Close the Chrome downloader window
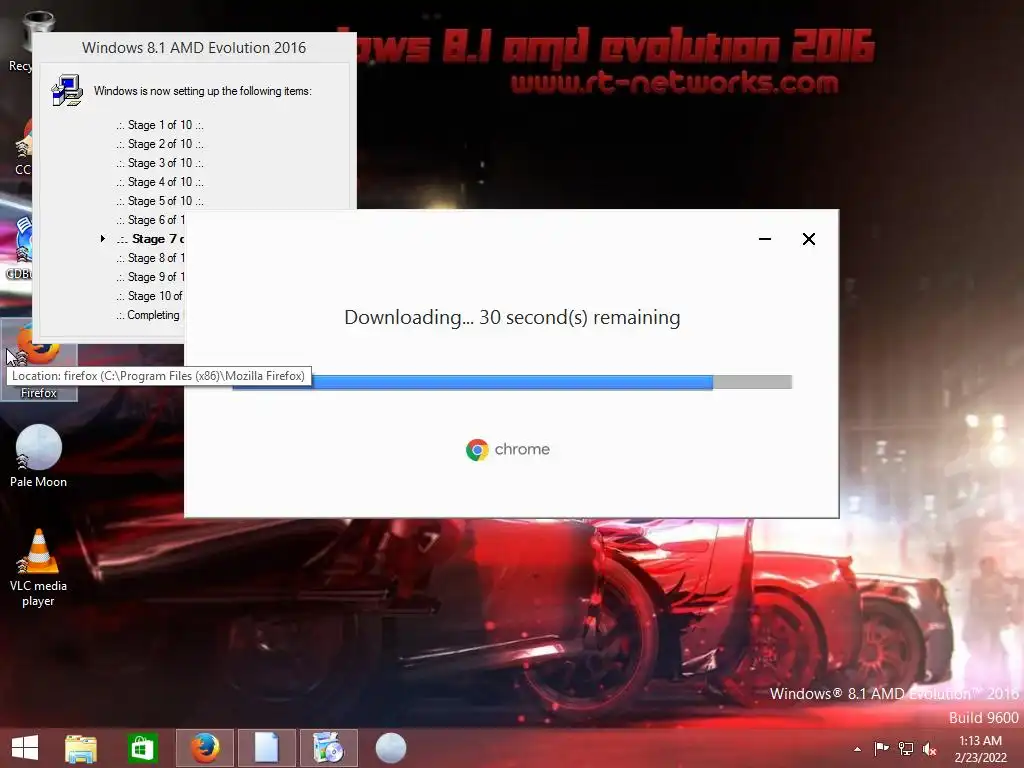This screenshot has width=1024, height=768. coord(808,239)
